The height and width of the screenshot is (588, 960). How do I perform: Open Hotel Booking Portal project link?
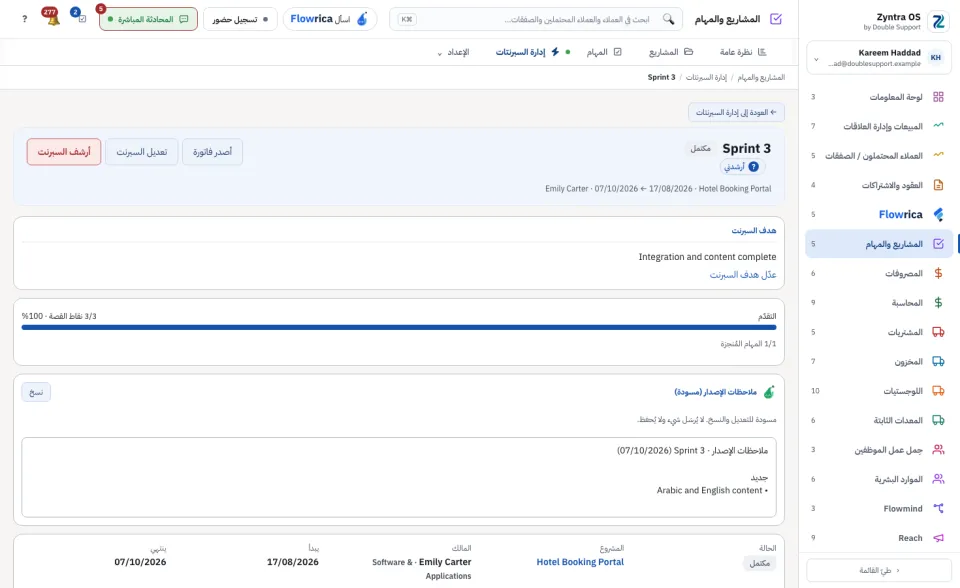click(580, 562)
